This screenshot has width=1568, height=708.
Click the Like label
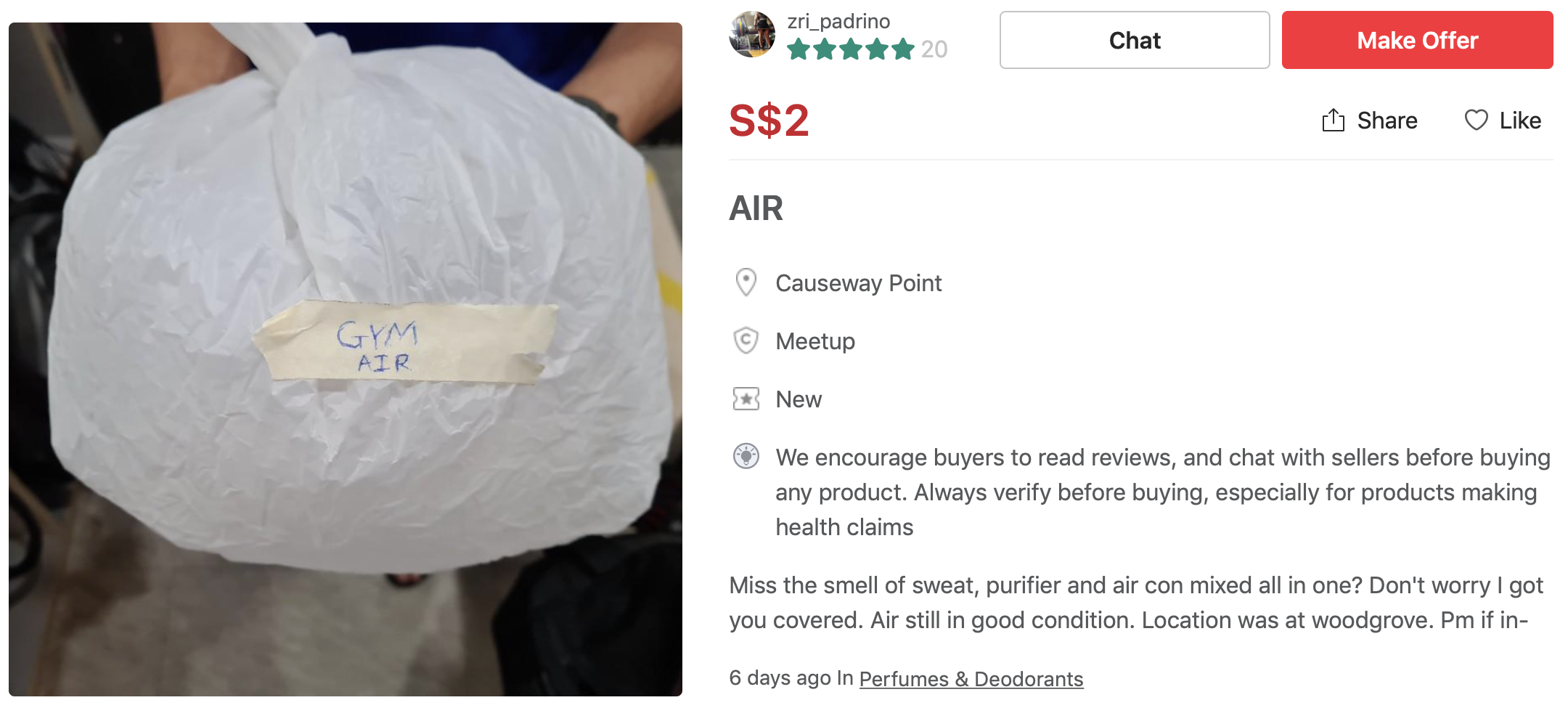[x=1520, y=120]
